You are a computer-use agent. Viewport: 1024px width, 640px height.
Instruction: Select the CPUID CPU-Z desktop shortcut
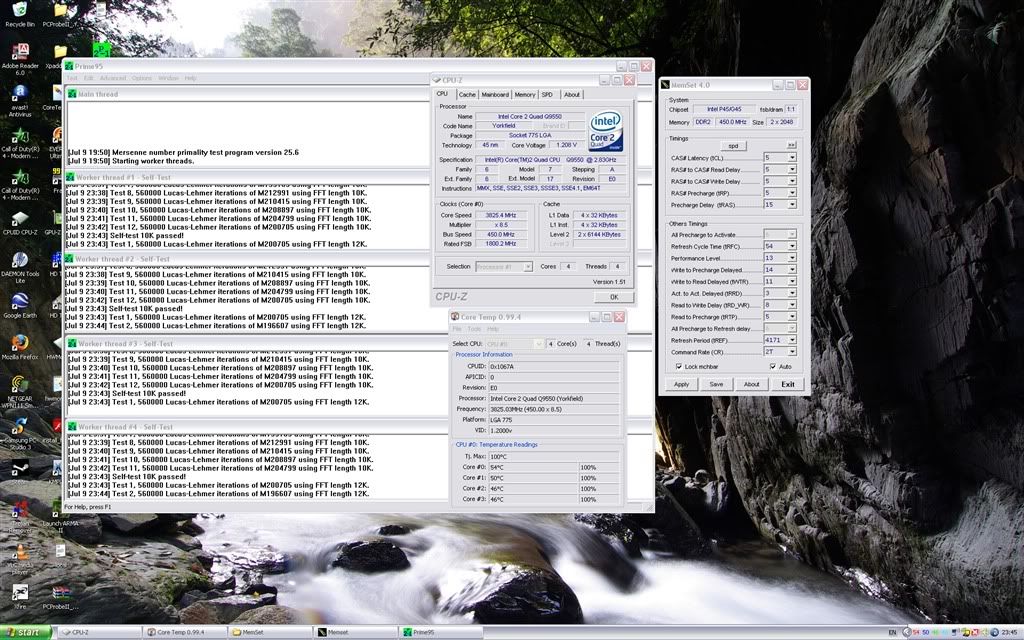pos(20,222)
